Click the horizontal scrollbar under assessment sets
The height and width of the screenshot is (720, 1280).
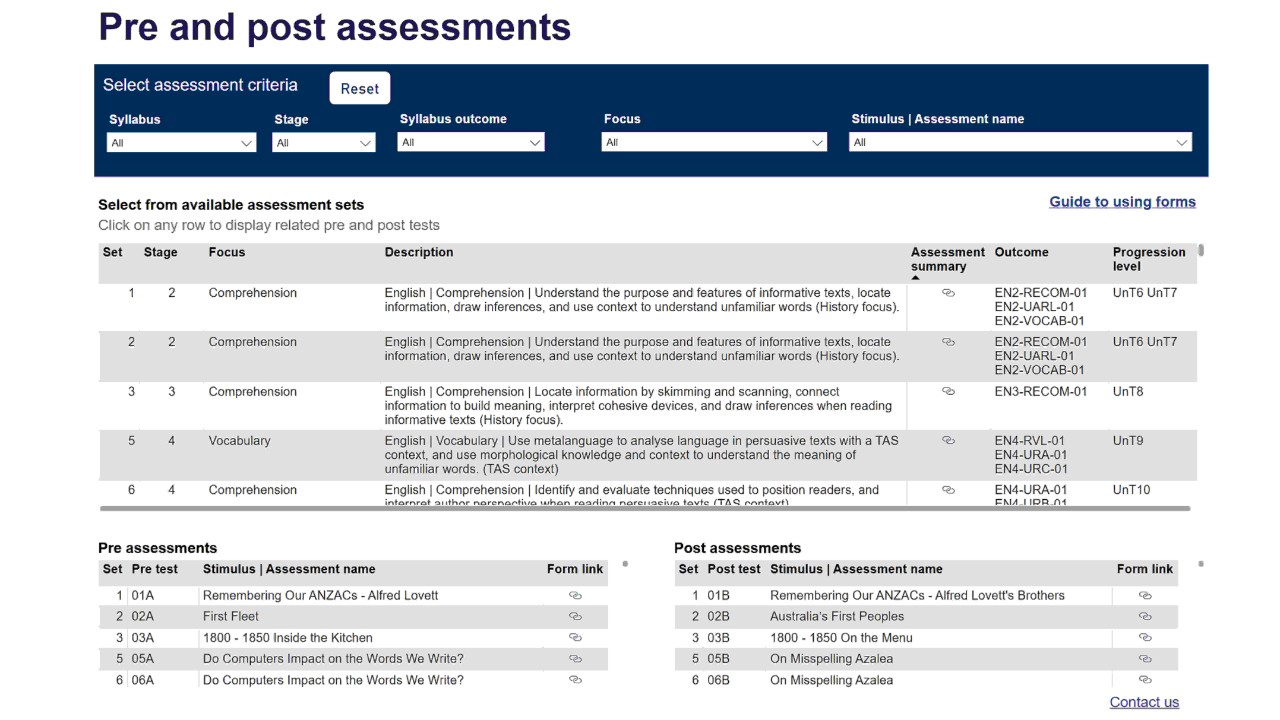644,509
